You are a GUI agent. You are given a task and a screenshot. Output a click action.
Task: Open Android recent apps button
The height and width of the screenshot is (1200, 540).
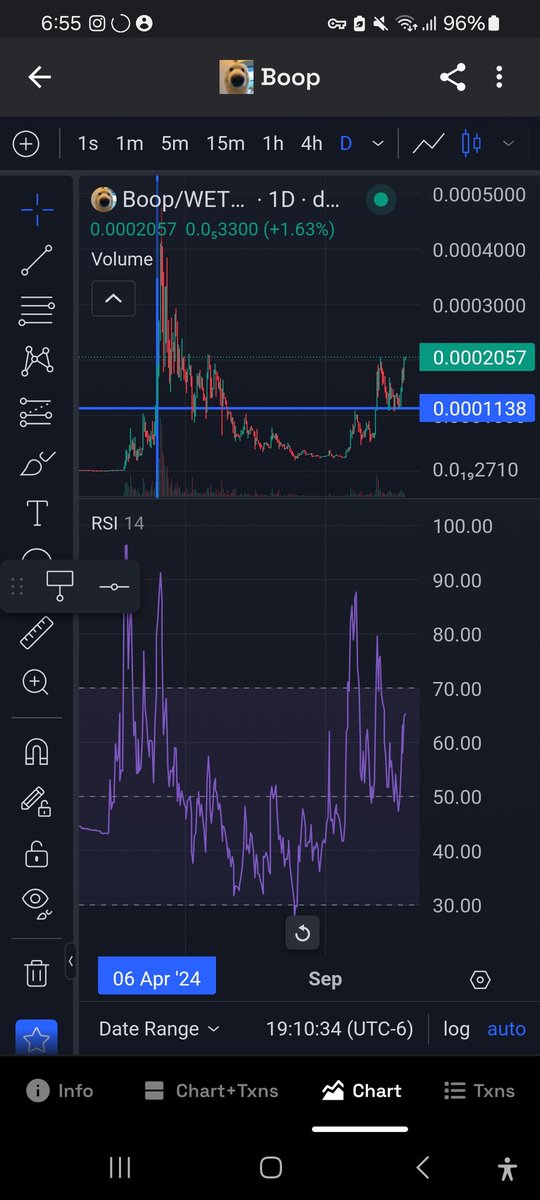pyautogui.click(x=120, y=1166)
